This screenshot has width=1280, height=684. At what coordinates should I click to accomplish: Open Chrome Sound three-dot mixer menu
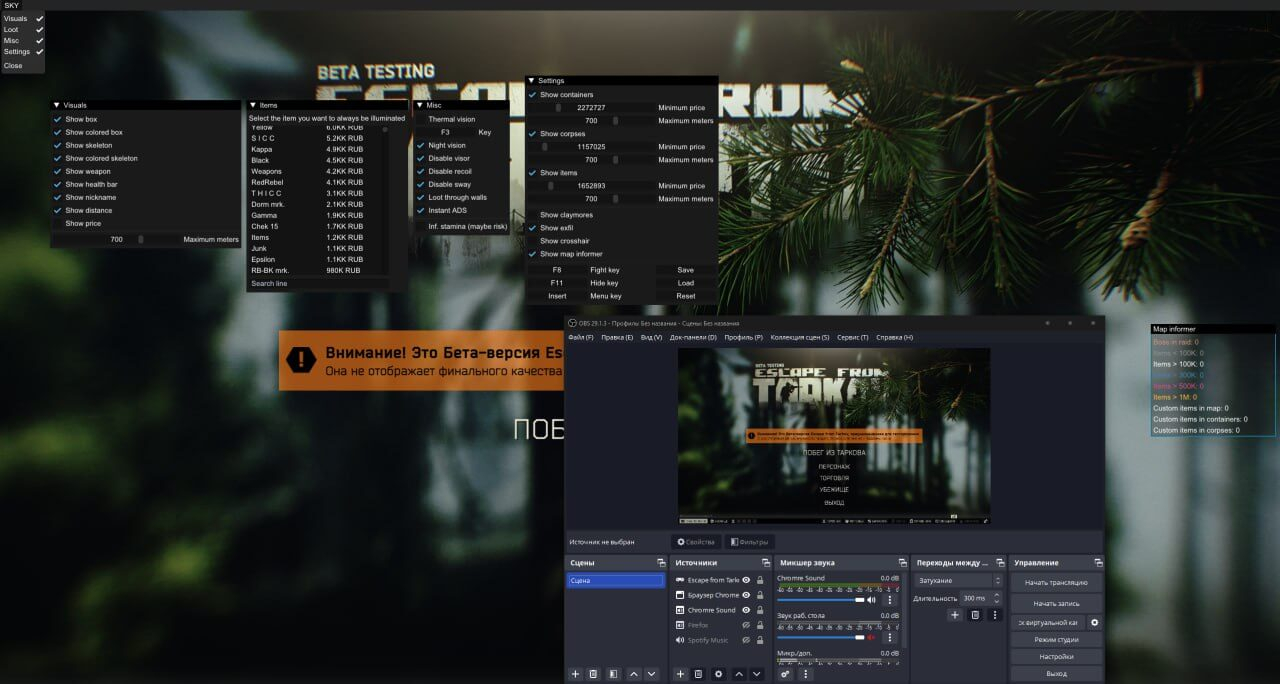point(890,600)
